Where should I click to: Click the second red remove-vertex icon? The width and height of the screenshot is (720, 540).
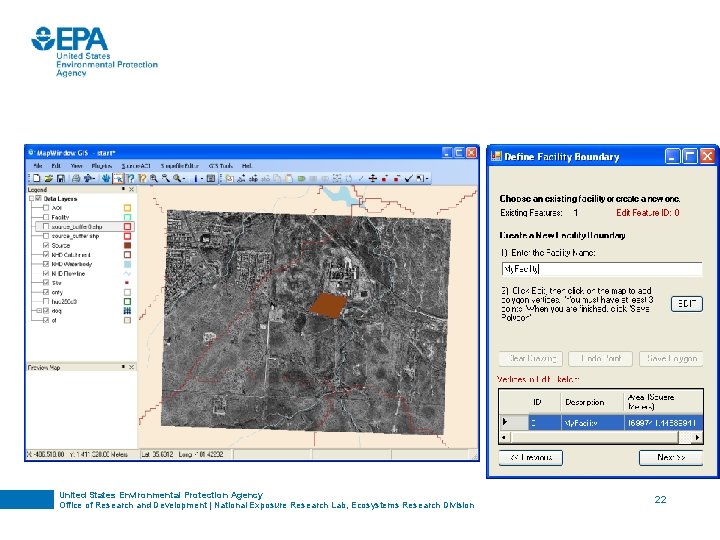(397, 179)
